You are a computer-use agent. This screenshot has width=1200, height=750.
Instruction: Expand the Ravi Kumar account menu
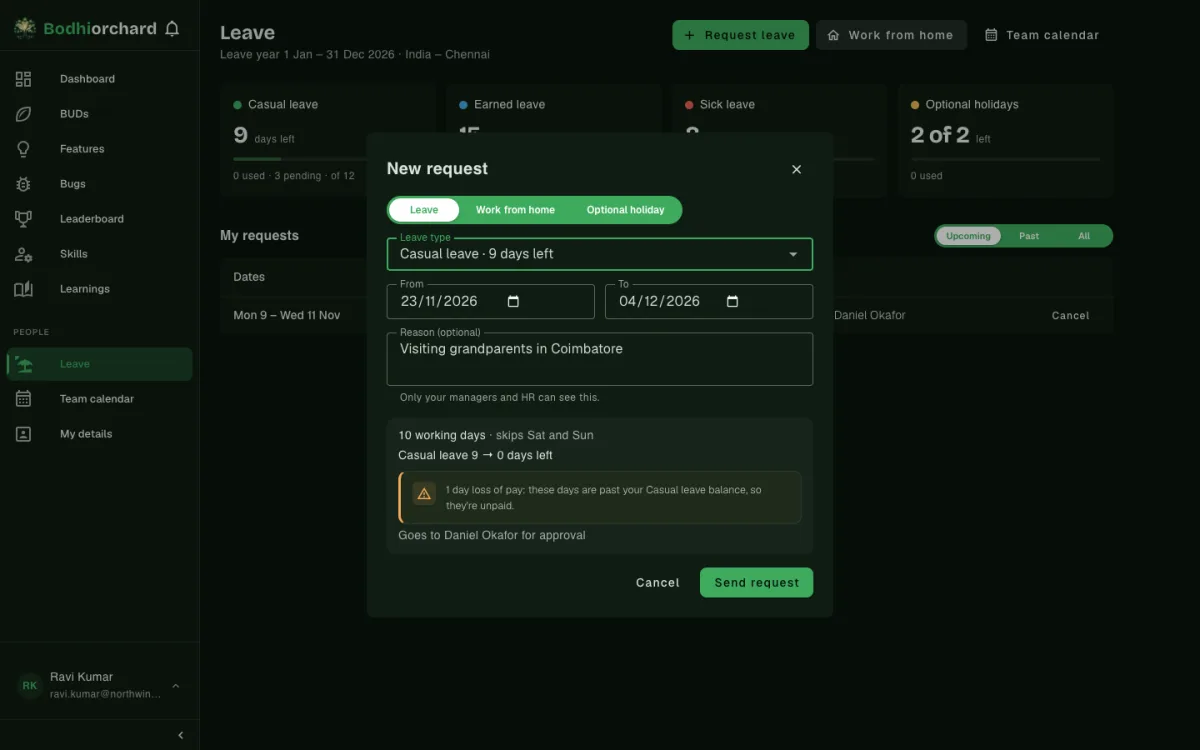[100, 685]
